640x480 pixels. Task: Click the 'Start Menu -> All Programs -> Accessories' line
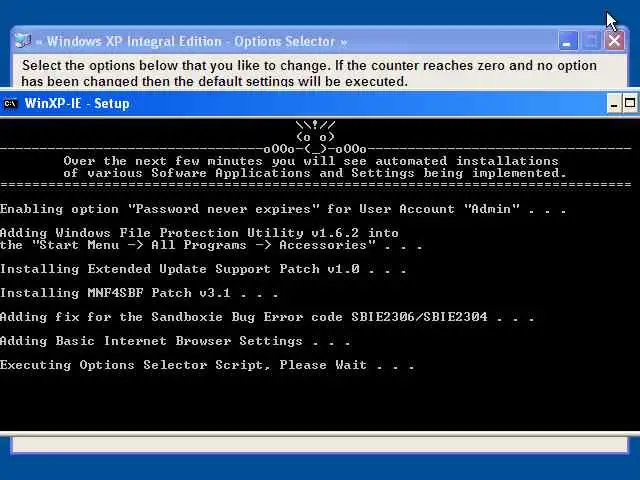click(x=211, y=245)
